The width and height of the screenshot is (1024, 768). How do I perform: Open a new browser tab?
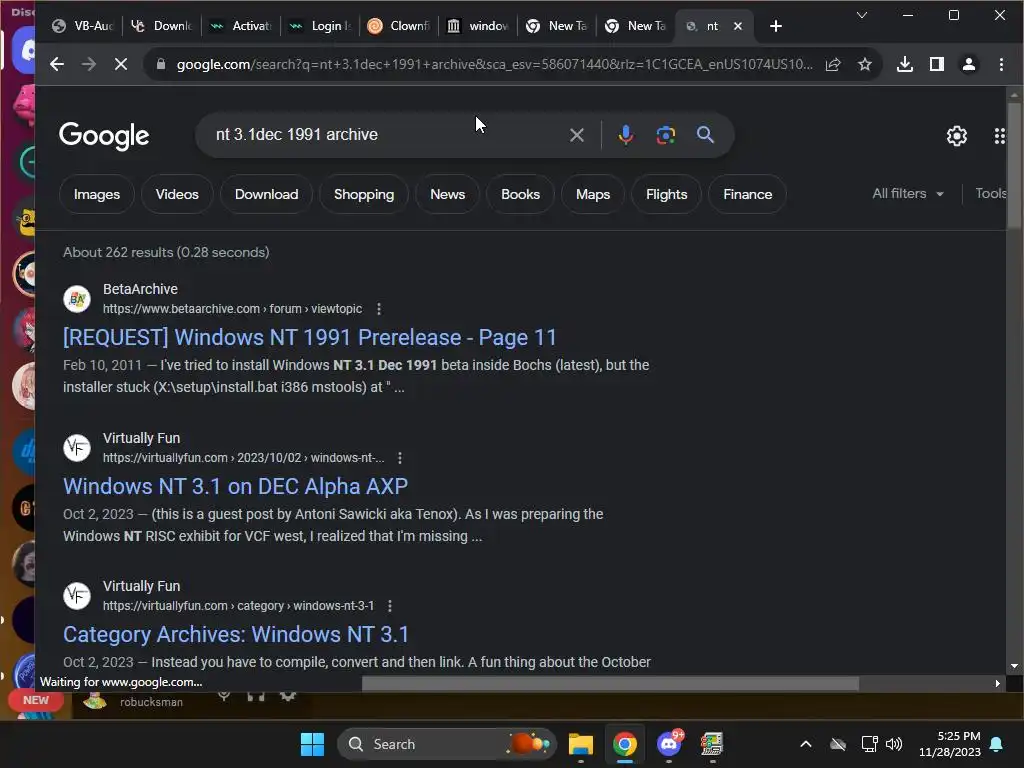pyautogui.click(x=775, y=26)
